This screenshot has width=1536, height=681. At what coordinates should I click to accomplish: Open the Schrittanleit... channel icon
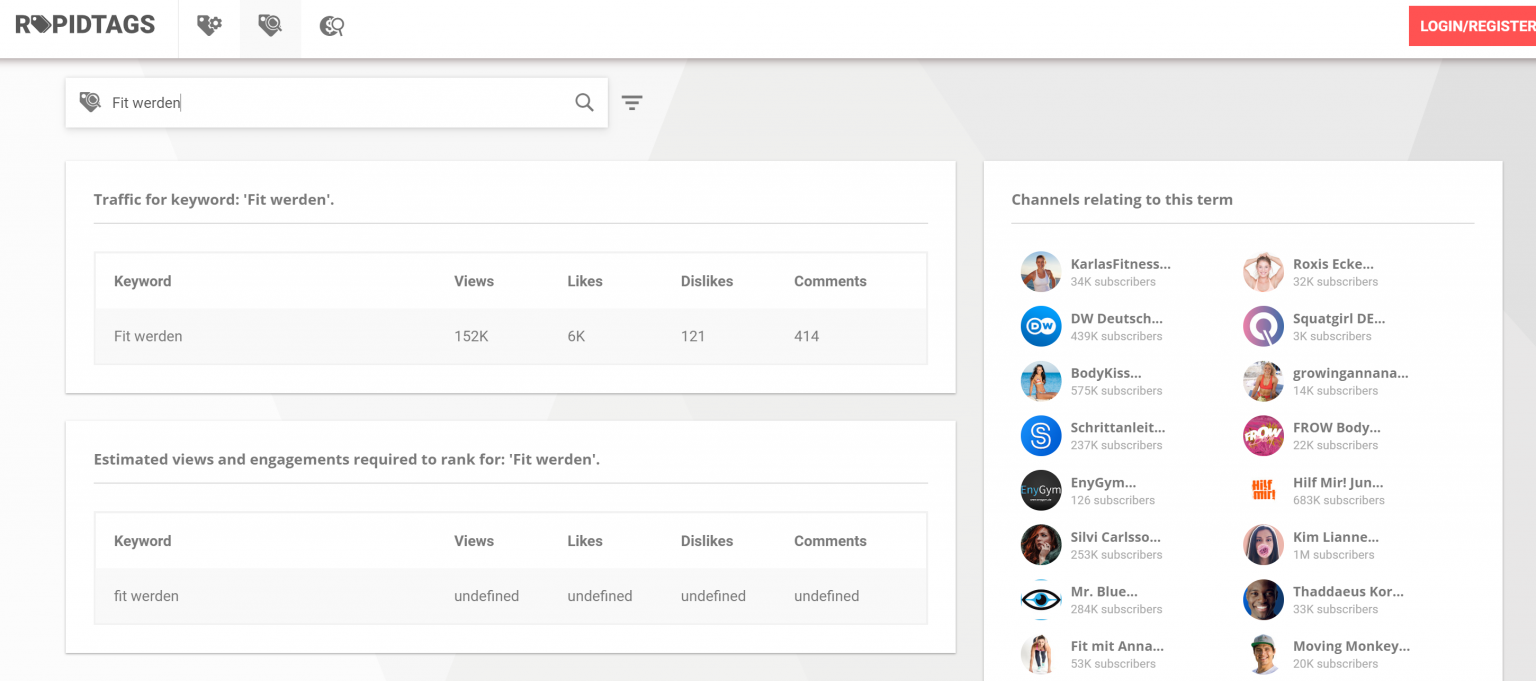click(1040, 436)
